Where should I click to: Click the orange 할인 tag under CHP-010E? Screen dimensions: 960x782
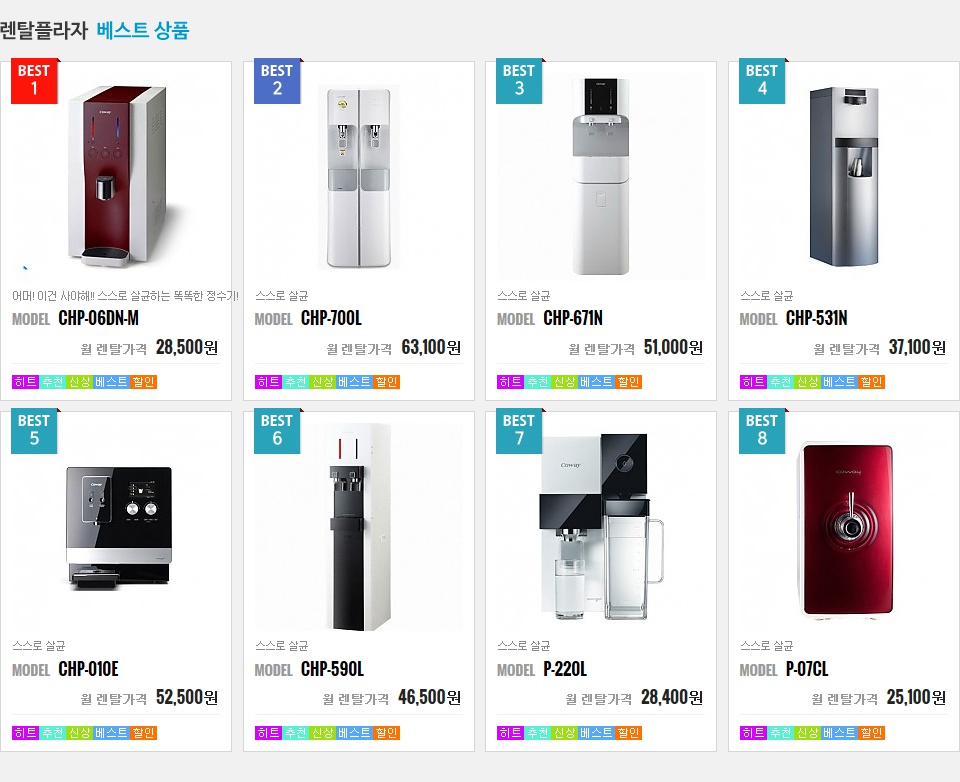(143, 733)
